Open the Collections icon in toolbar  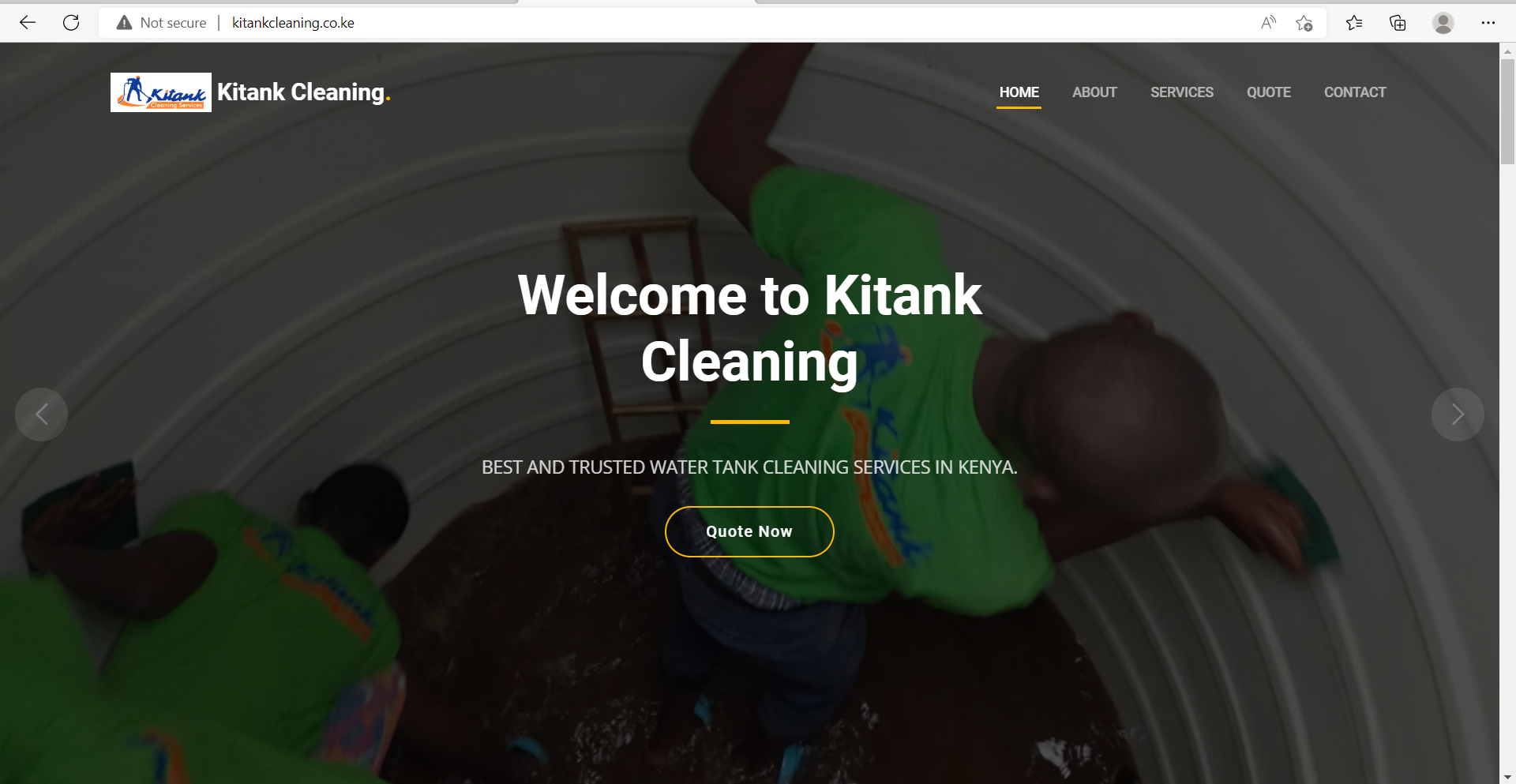pos(1398,23)
